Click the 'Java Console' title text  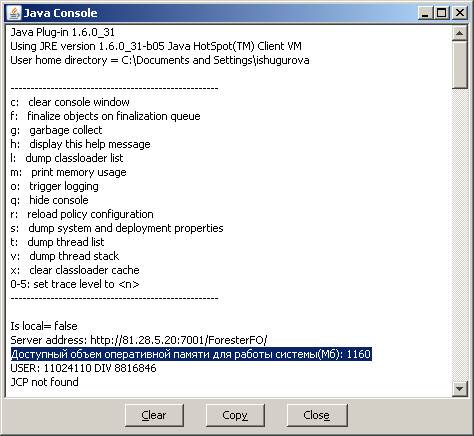click(x=60, y=13)
